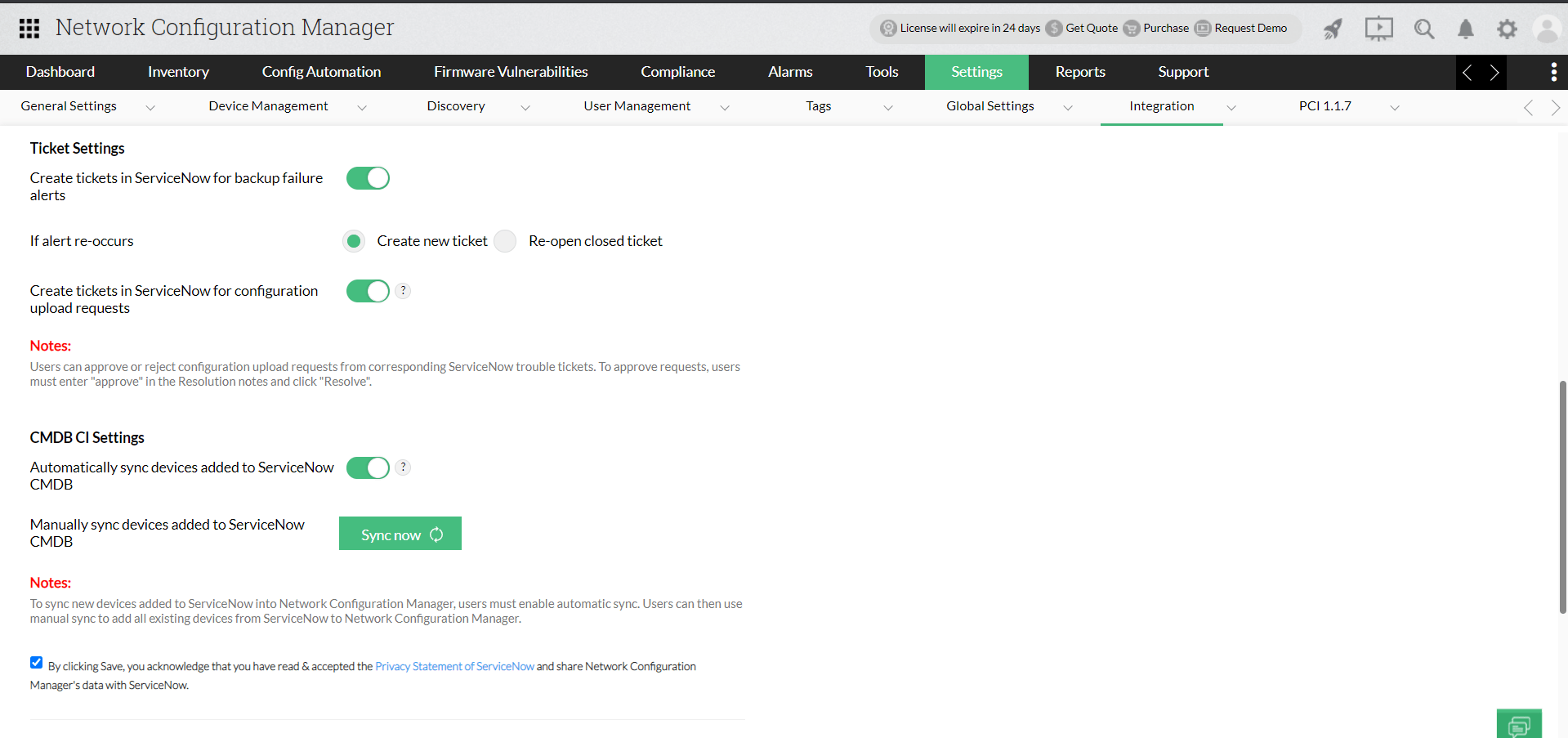Image resolution: width=1568 pixels, height=738 pixels.
Task: Click the Sync now button
Action: tap(400, 533)
